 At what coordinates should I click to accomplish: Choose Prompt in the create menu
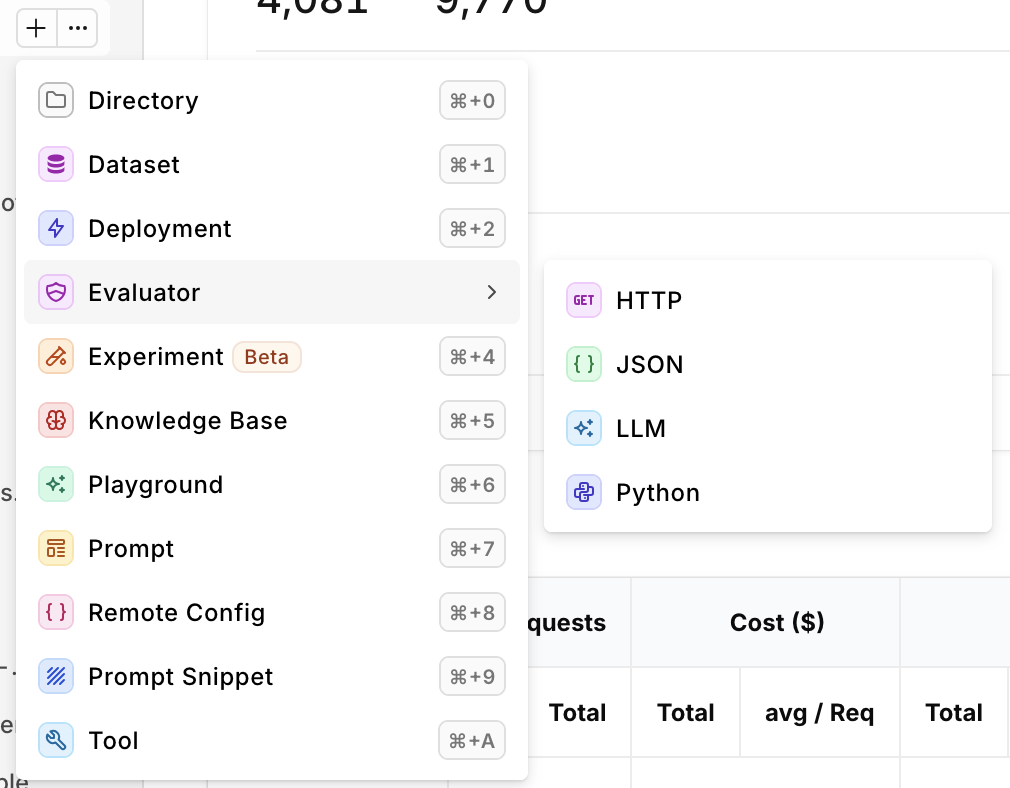131,549
